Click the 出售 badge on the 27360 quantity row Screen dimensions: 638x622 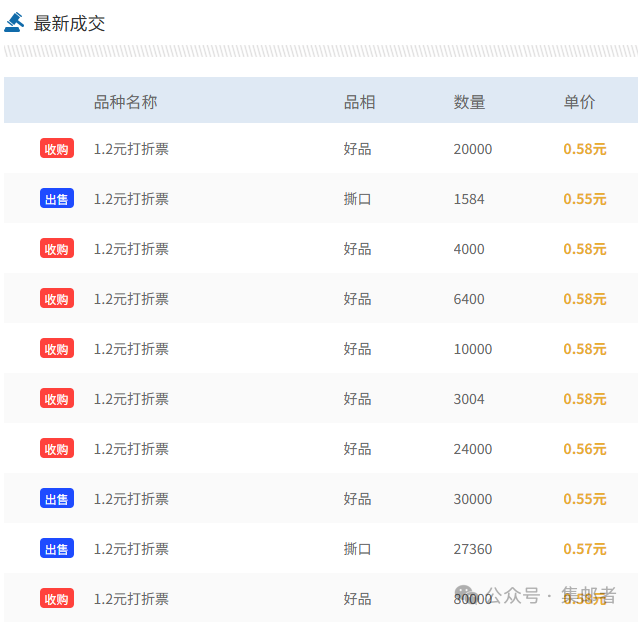coord(57,548)
